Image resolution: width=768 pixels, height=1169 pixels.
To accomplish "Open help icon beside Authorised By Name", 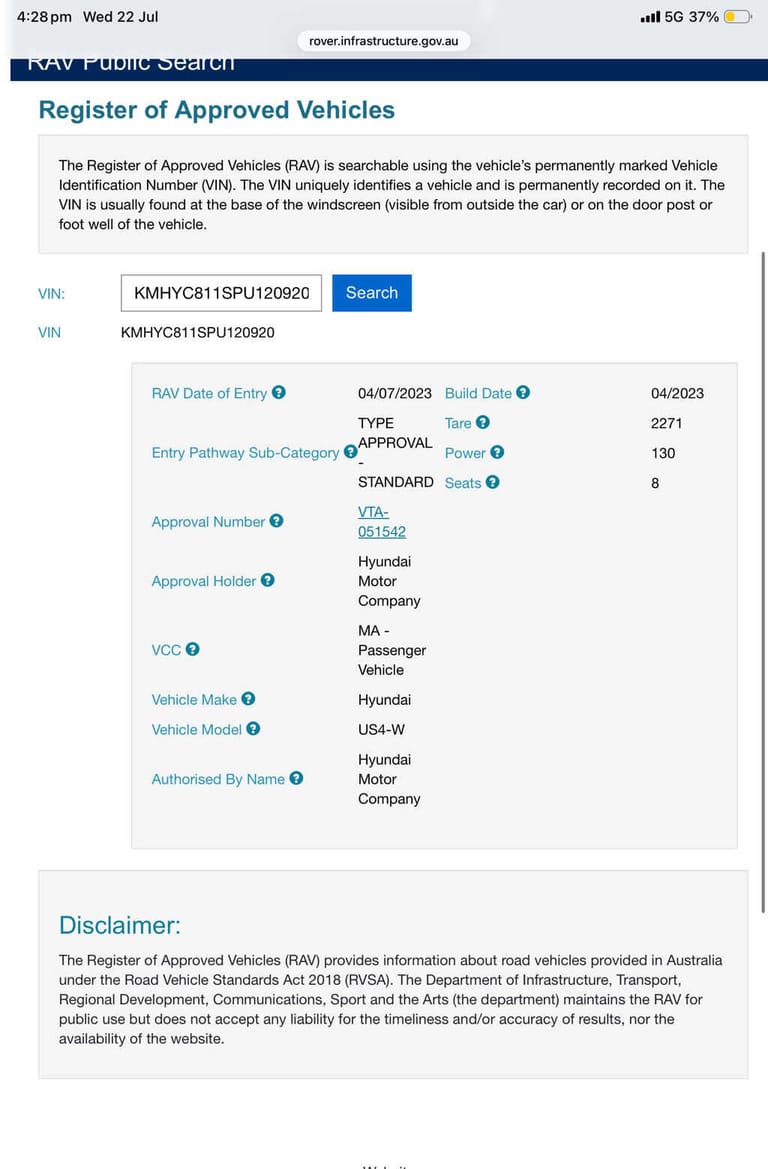I will 296,778.
